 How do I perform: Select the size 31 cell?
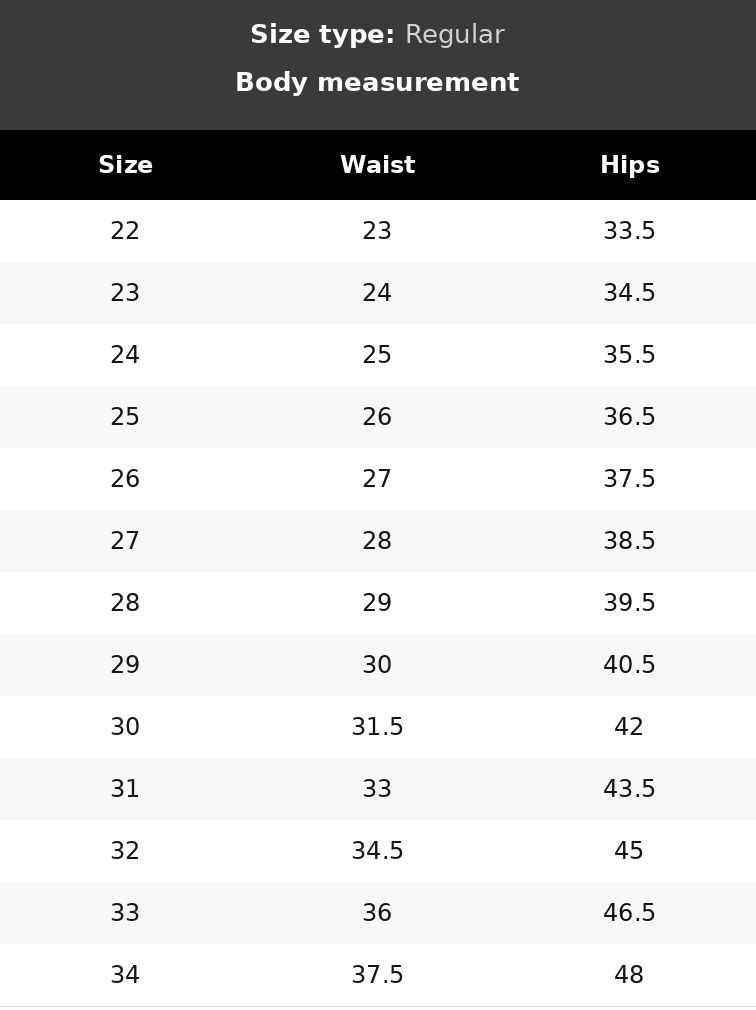click(125, 788)
